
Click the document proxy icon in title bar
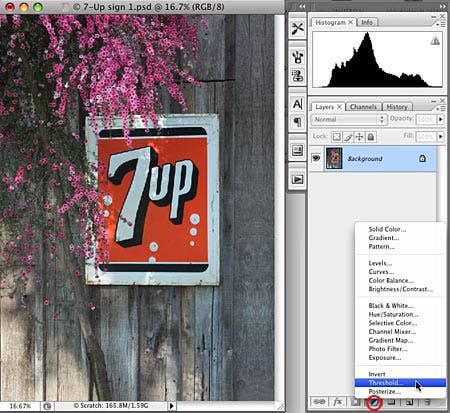coord(65,7)
